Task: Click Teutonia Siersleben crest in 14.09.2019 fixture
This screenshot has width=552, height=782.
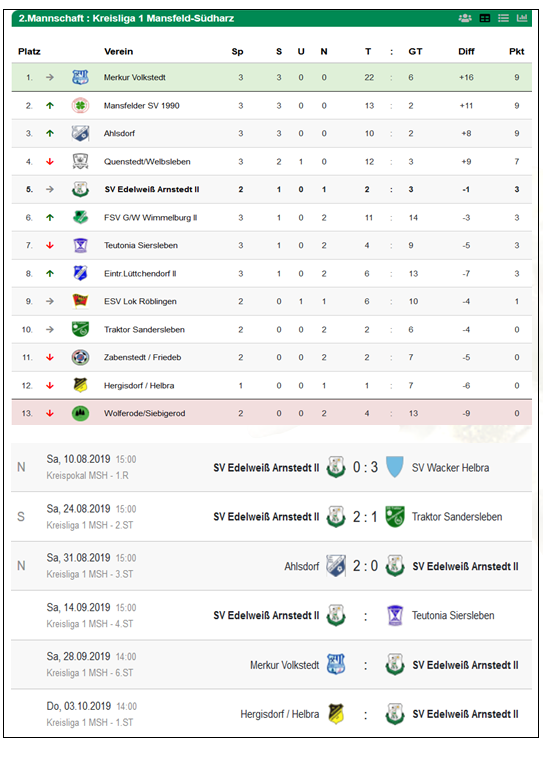Action: 395,615
